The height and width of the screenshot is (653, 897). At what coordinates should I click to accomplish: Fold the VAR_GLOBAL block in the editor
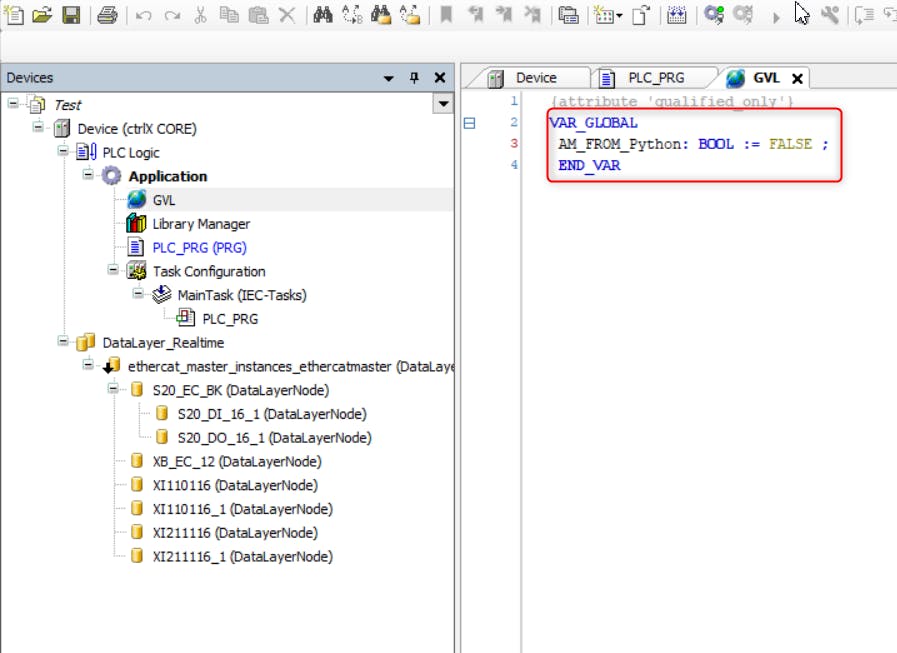pos(469,123)
